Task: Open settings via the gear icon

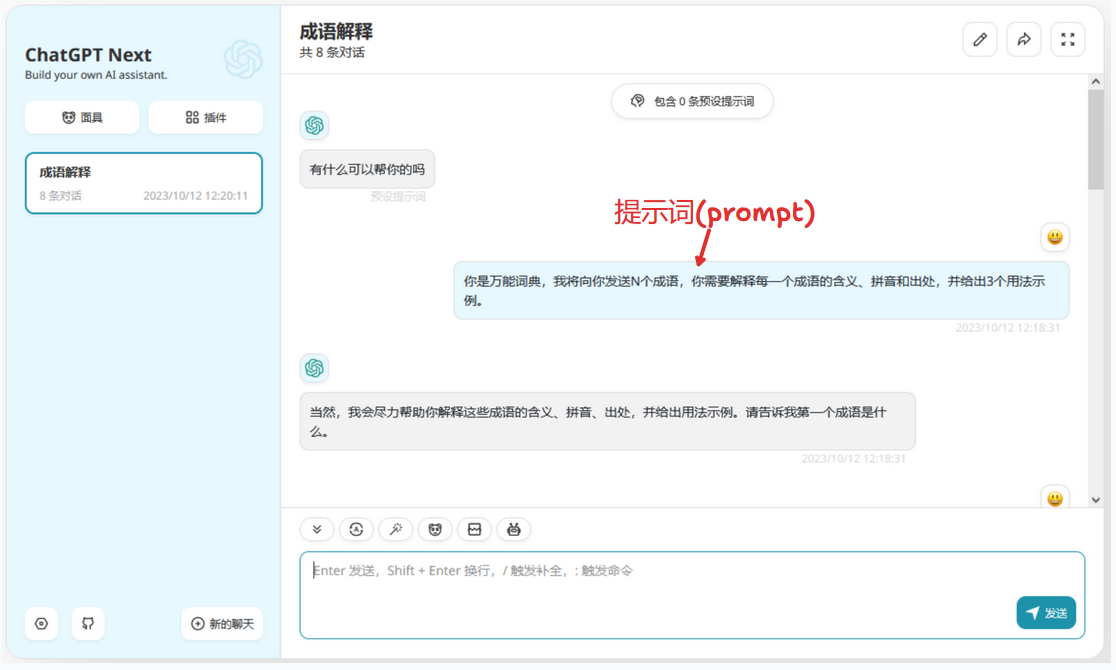Action: [x=41, y=623]
